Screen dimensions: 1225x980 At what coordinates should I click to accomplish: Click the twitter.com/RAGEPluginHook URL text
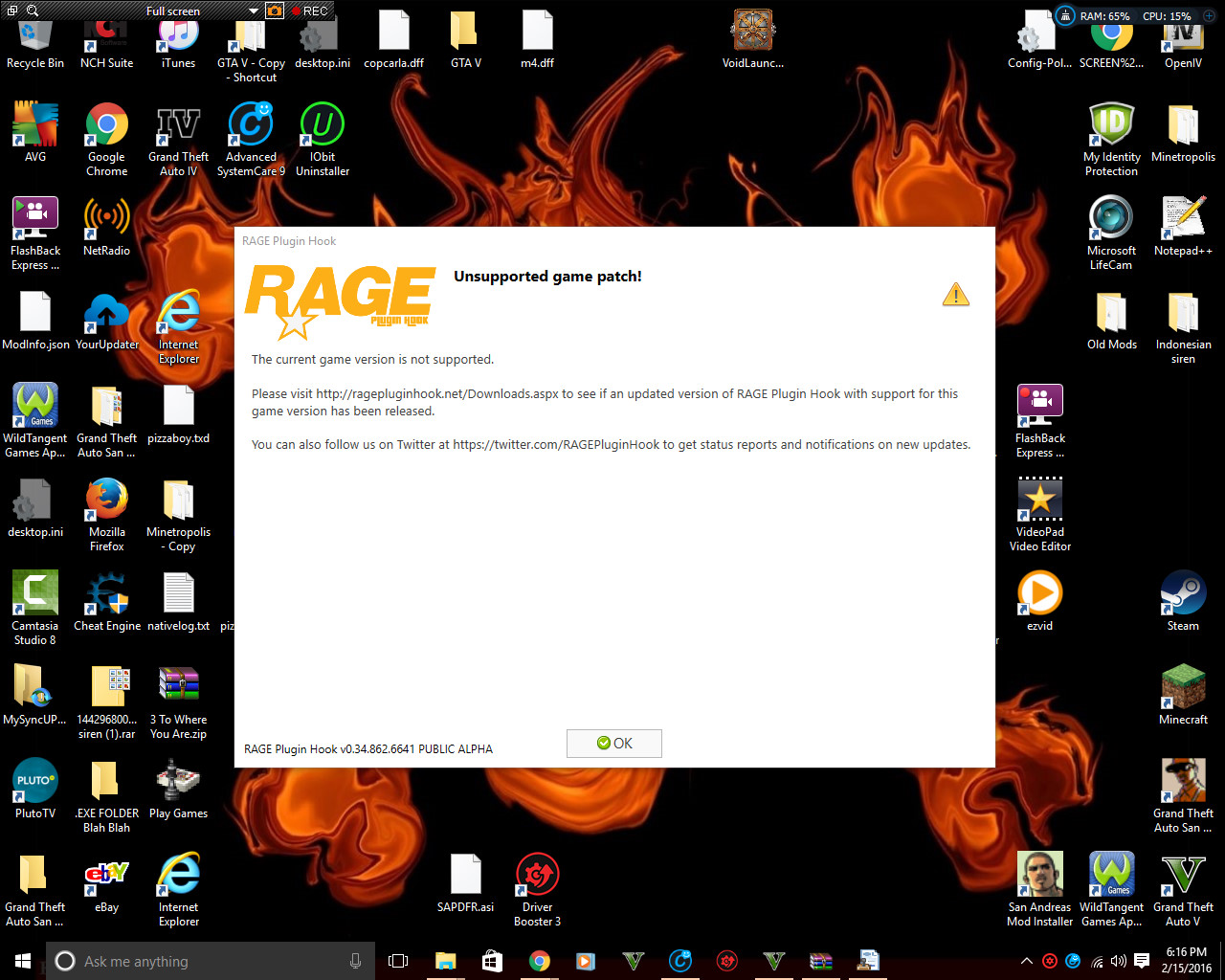[x=556, y=444]
